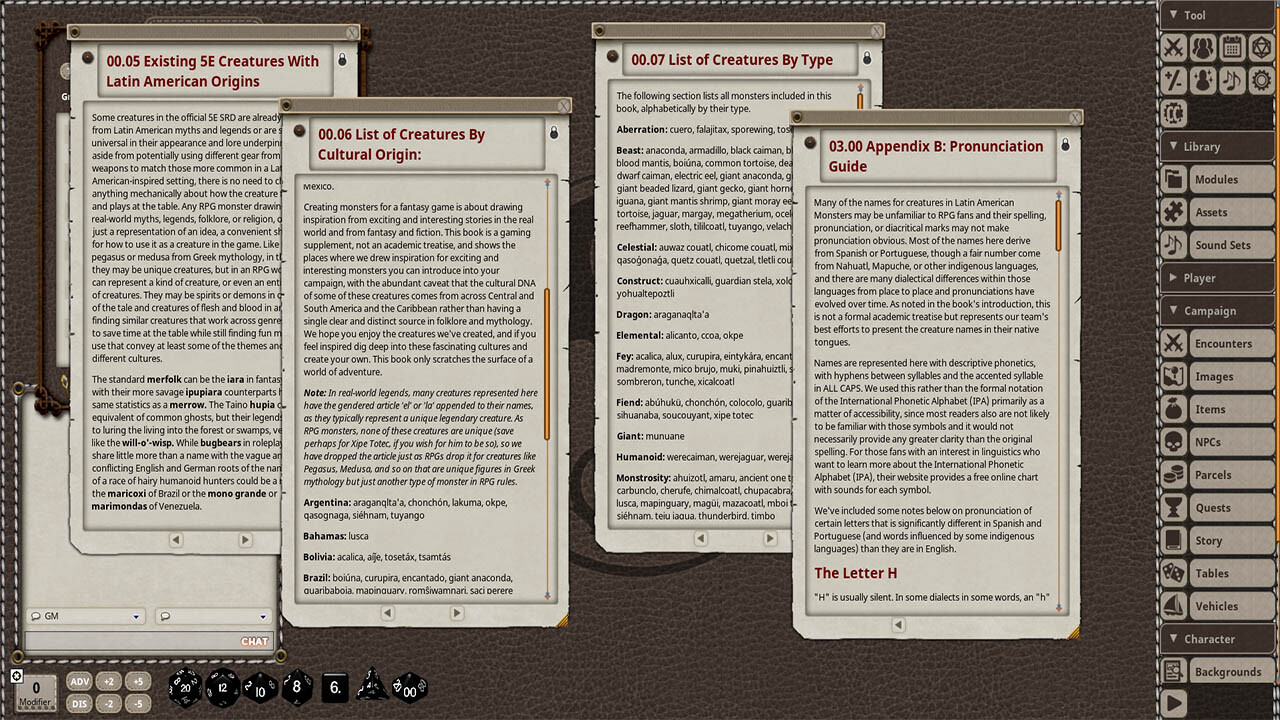Open the Effects window

pos(1202,81)
